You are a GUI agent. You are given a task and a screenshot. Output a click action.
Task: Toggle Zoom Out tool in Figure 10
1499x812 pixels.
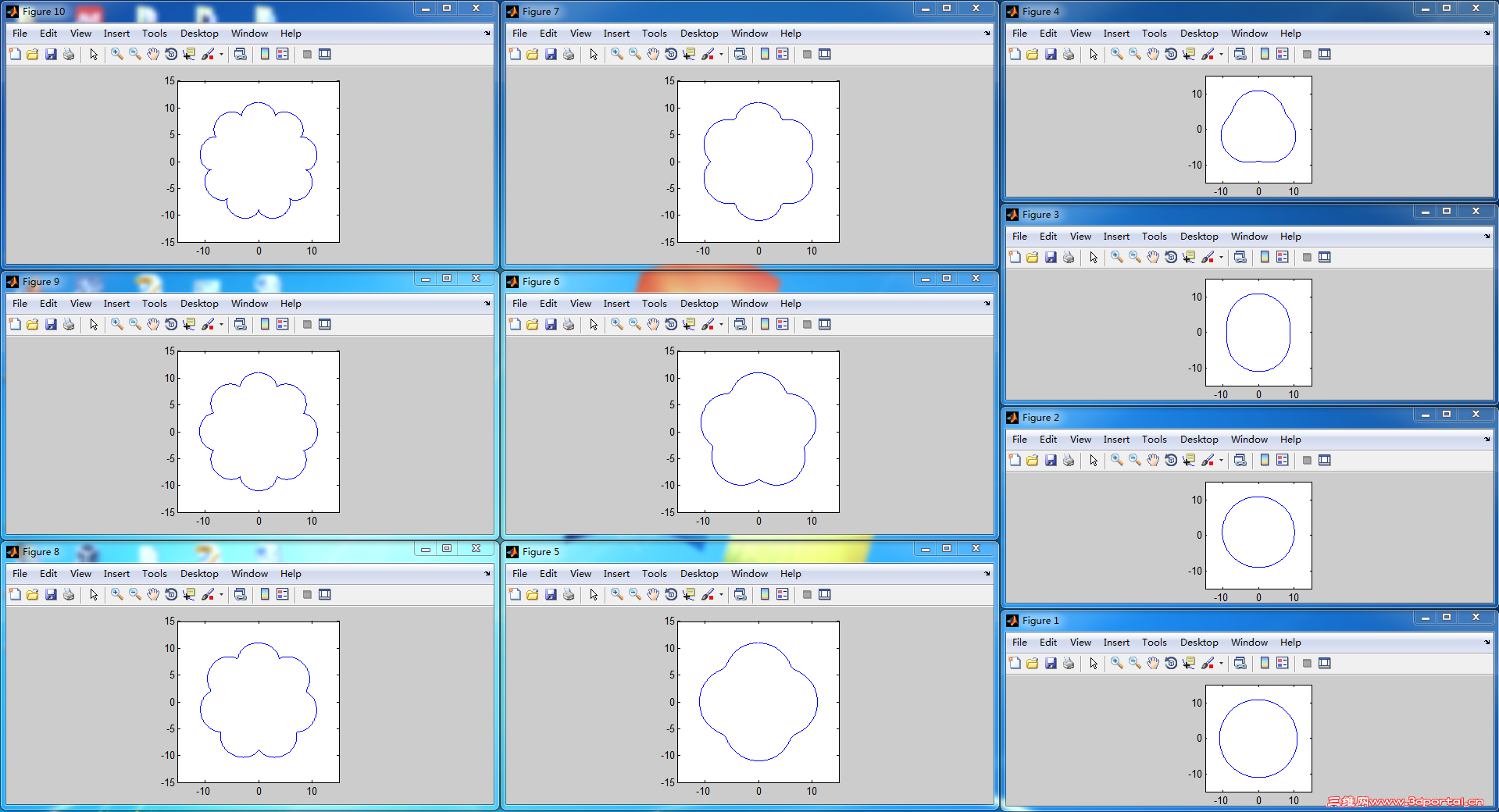tap(135, 54)
